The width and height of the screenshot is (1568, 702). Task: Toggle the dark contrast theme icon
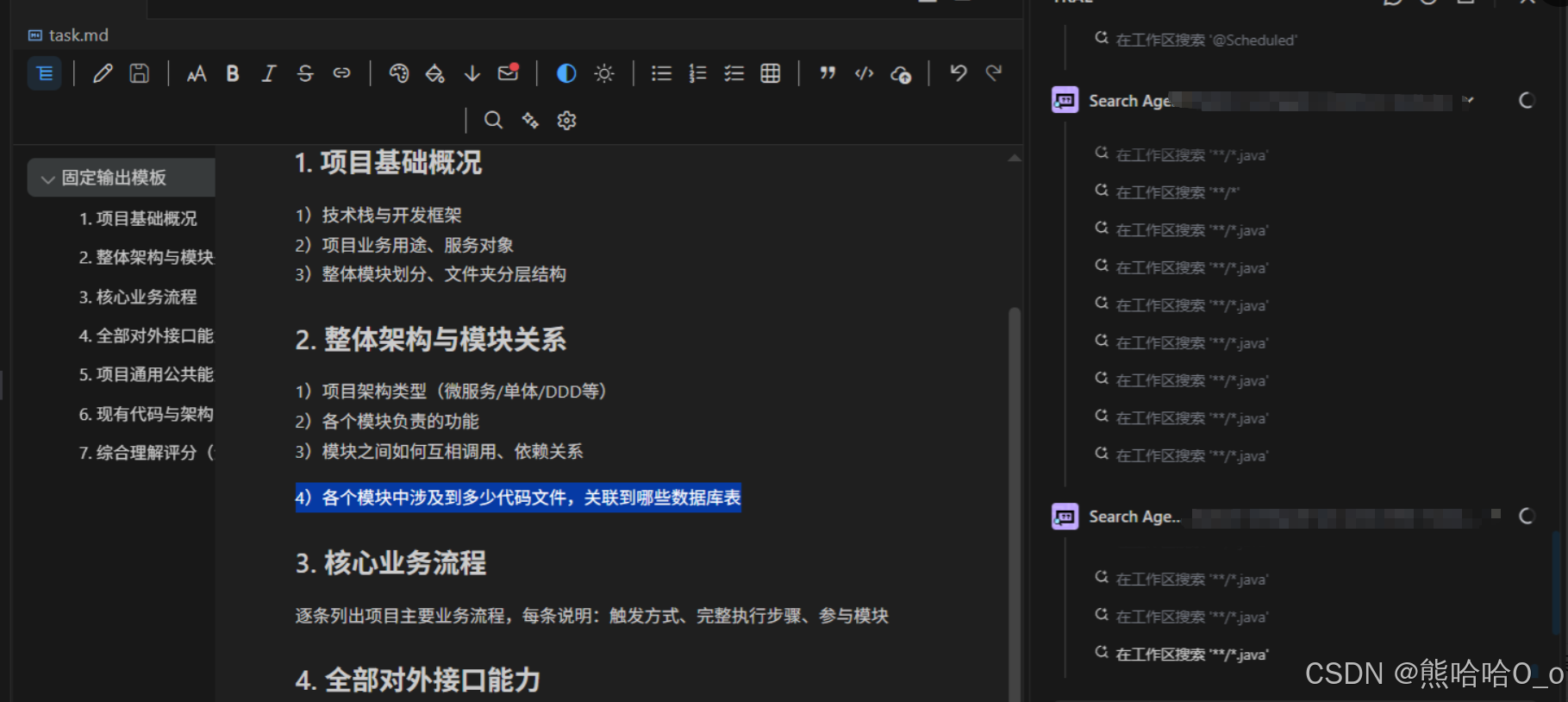[566, 74]
